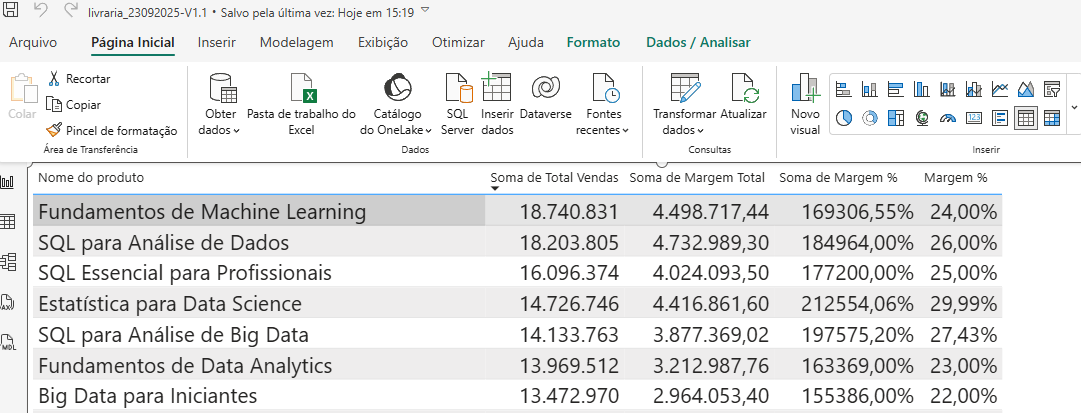The image size is (1081, 413).
Task: Open DAX query view in left sidebar
Action: pyautogui.click(x=8, y=301)
